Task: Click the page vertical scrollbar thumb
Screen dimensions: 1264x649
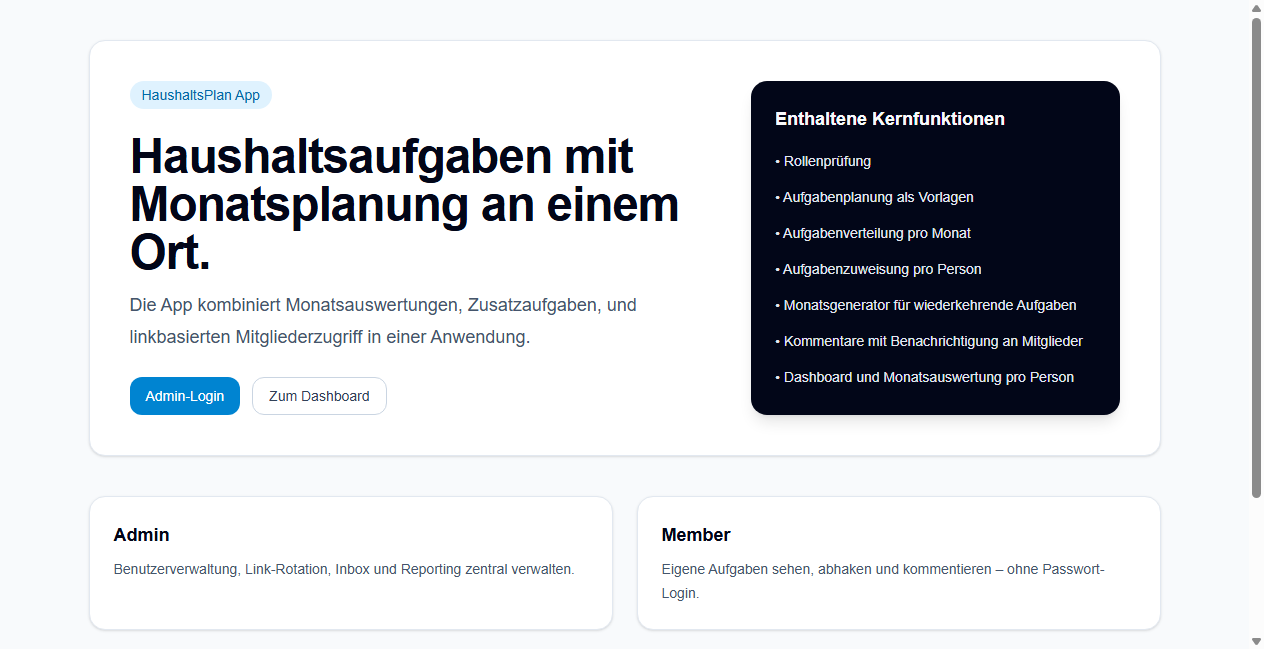Action: click(x=1256, y=257)
